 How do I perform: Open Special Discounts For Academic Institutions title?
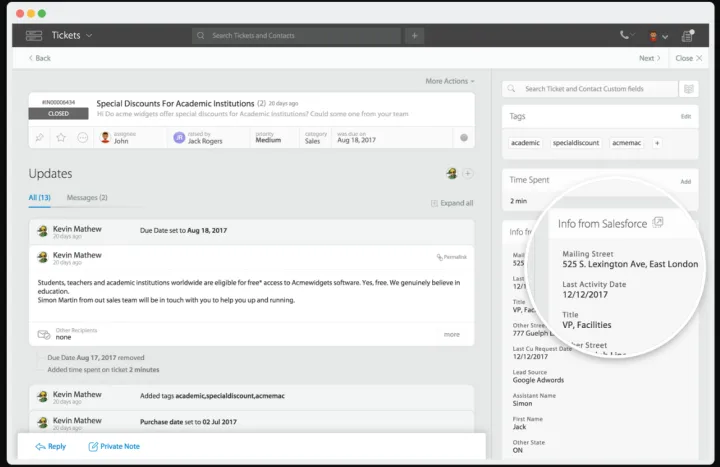pyautogui.click(x=175, y=103)
